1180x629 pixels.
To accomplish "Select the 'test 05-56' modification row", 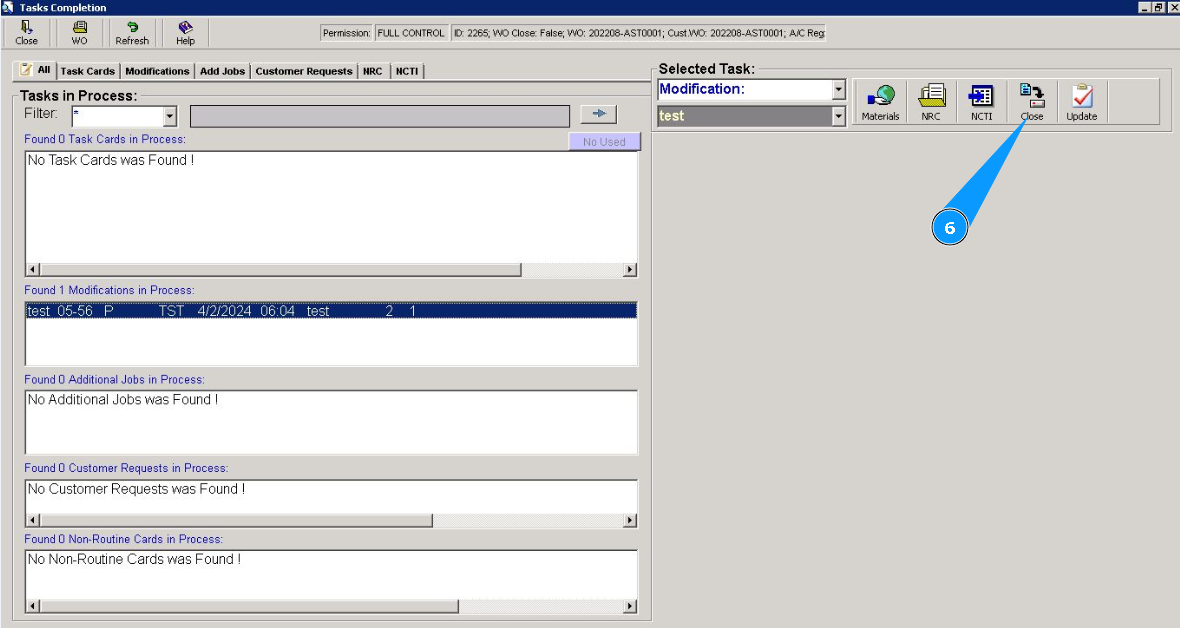I will [331, 311].
